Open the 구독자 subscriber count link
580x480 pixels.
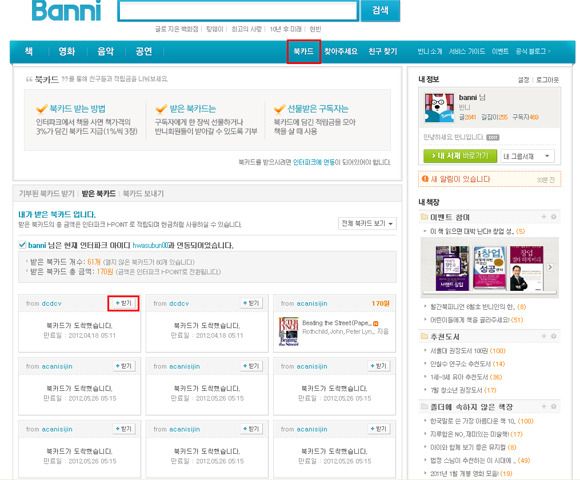[525, 117]
